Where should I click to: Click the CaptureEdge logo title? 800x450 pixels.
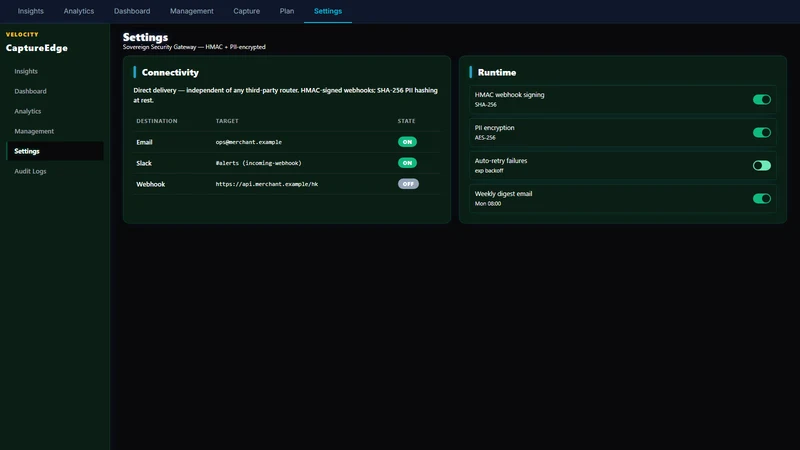click(37, 48)
